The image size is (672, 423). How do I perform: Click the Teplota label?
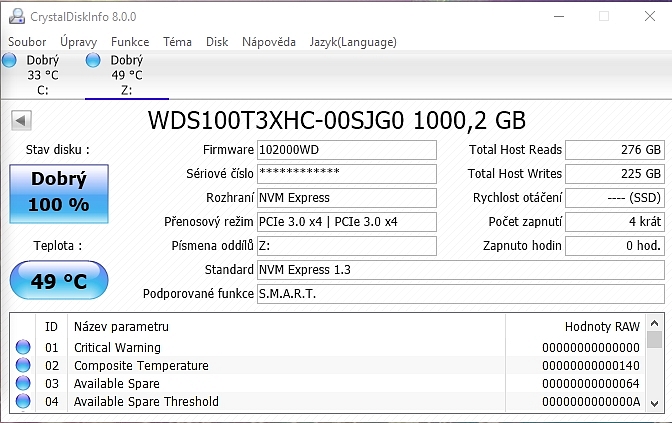click(57, 246)
